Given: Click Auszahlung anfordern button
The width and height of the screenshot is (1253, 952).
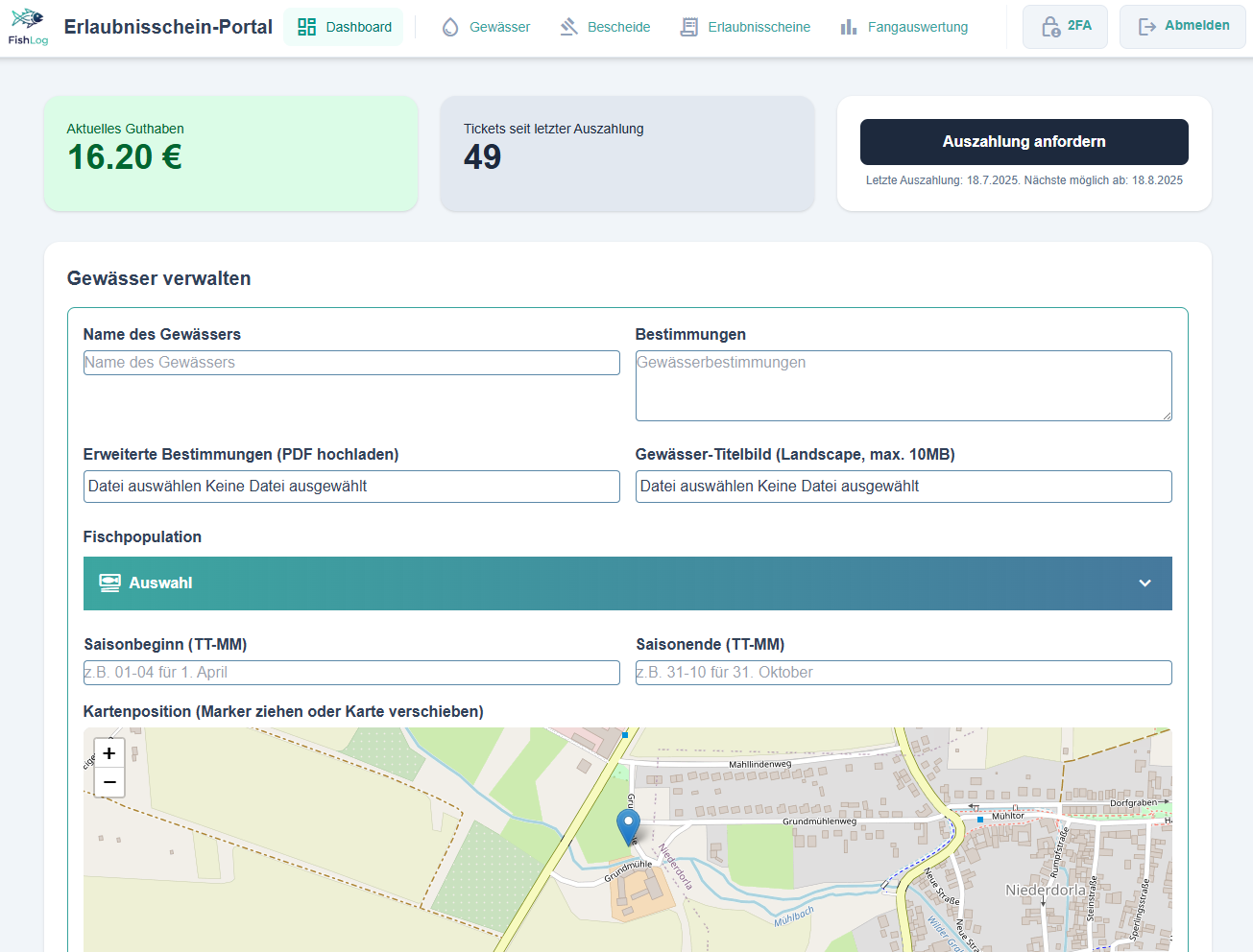Looking at the screenshot, I should tap(1024, 142).
